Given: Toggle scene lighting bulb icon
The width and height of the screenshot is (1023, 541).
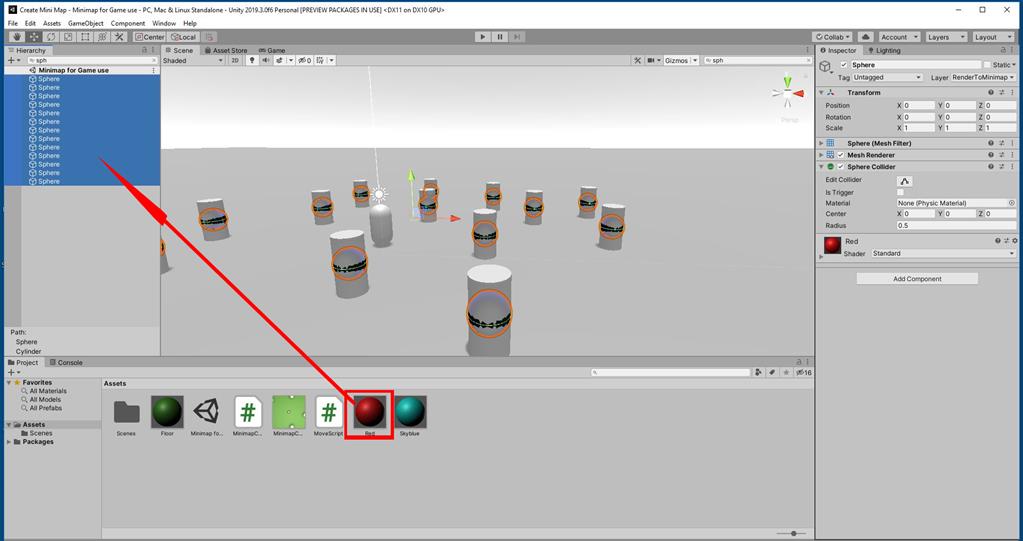Looking at the screenshot, I should click(x=252, y=60).
